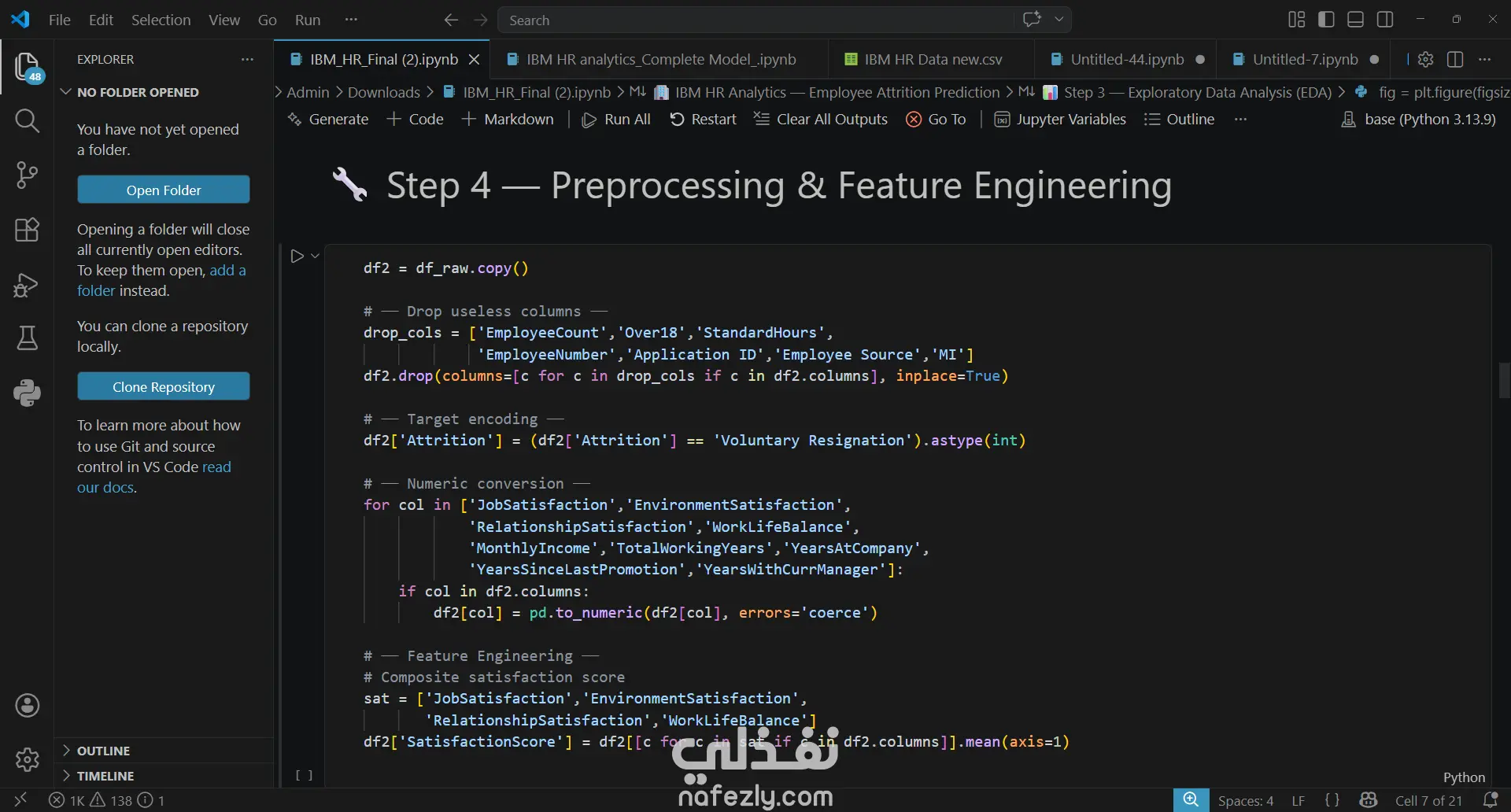Open the Selection menu
This screenshot has height=812, width=1511.
coord(161,20)
